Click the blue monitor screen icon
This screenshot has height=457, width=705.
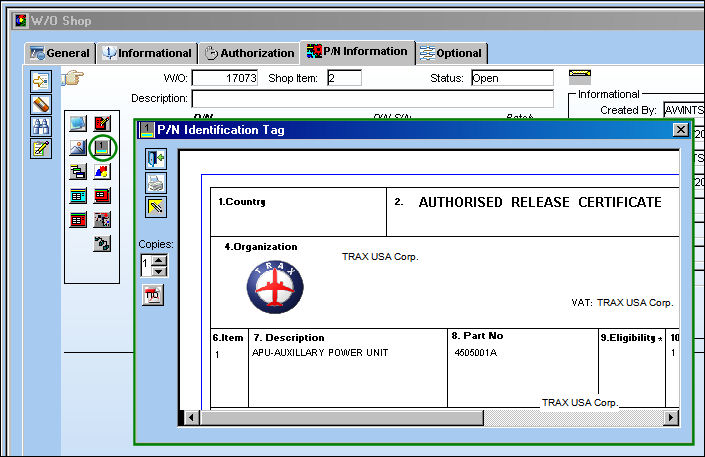point(78,123)
